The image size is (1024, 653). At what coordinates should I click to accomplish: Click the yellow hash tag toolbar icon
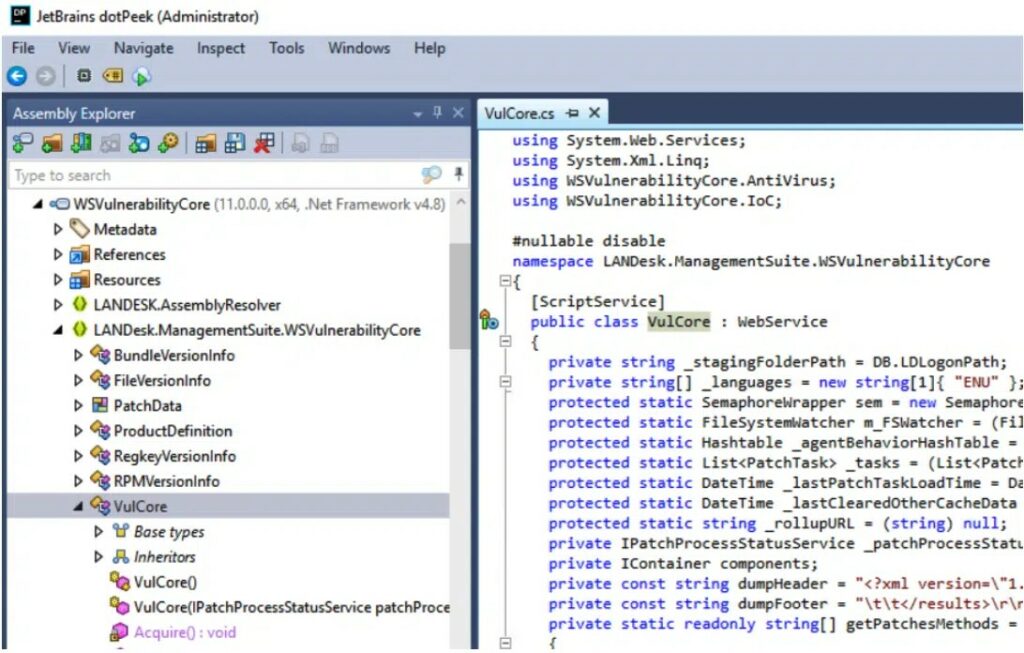coord(113,76)
